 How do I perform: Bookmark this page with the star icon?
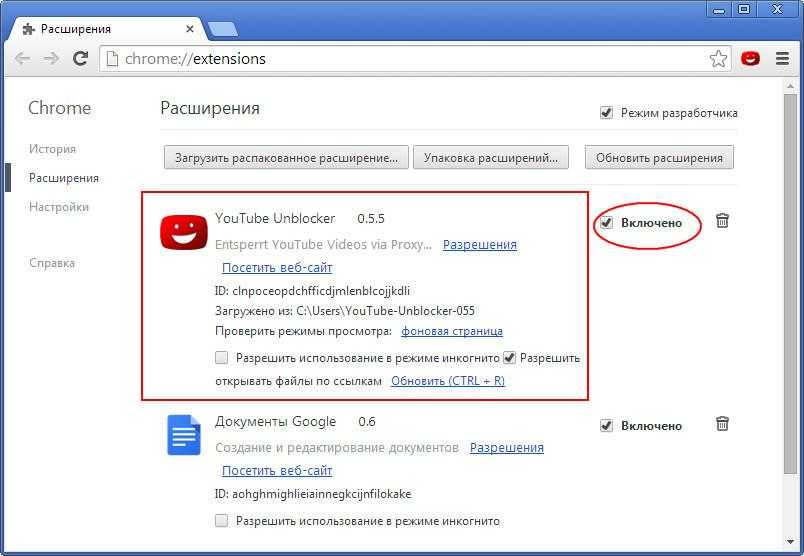coord(718,58)
